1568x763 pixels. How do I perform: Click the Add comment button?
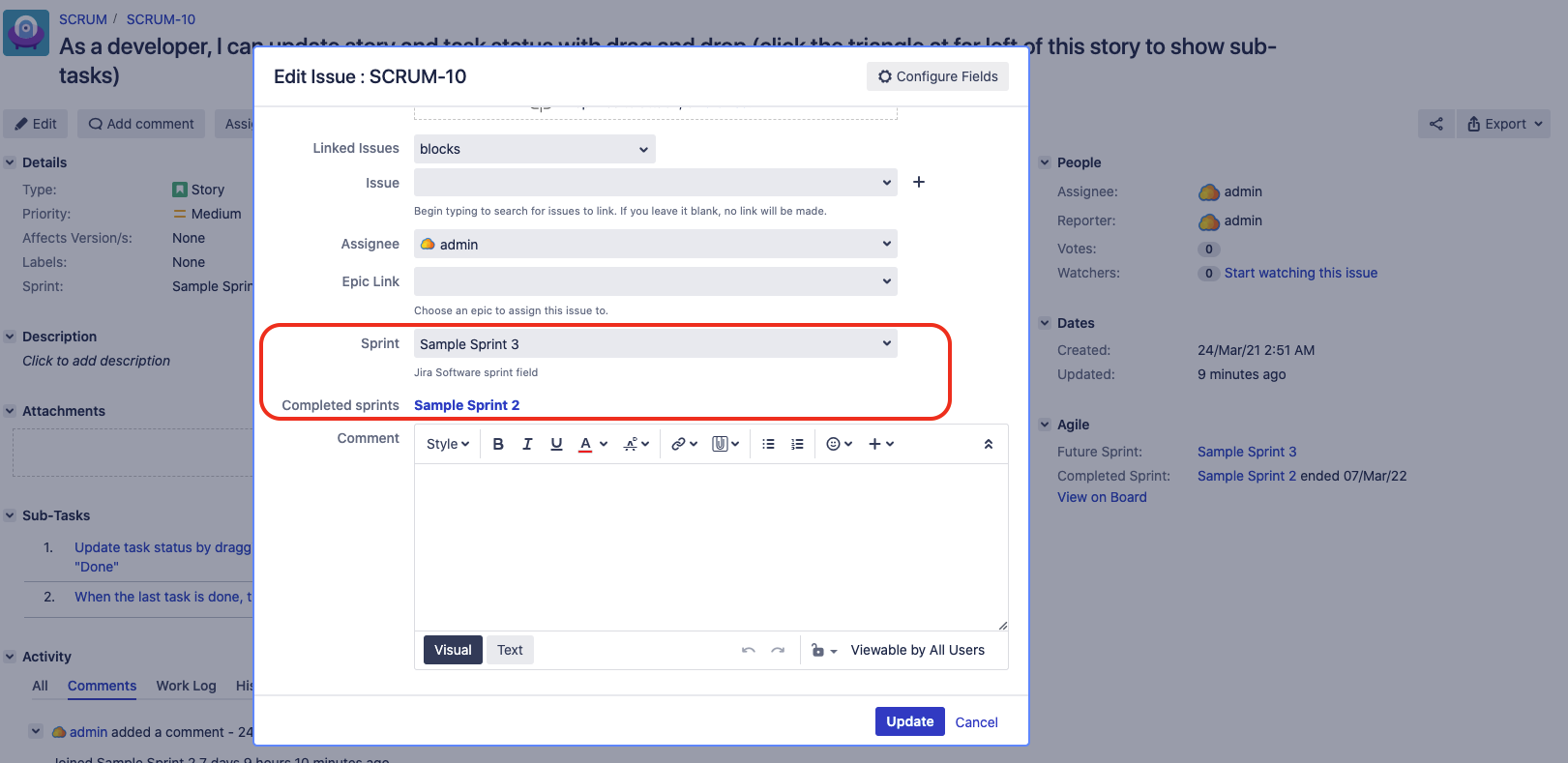pyautogui.click(x=141, y=124)
